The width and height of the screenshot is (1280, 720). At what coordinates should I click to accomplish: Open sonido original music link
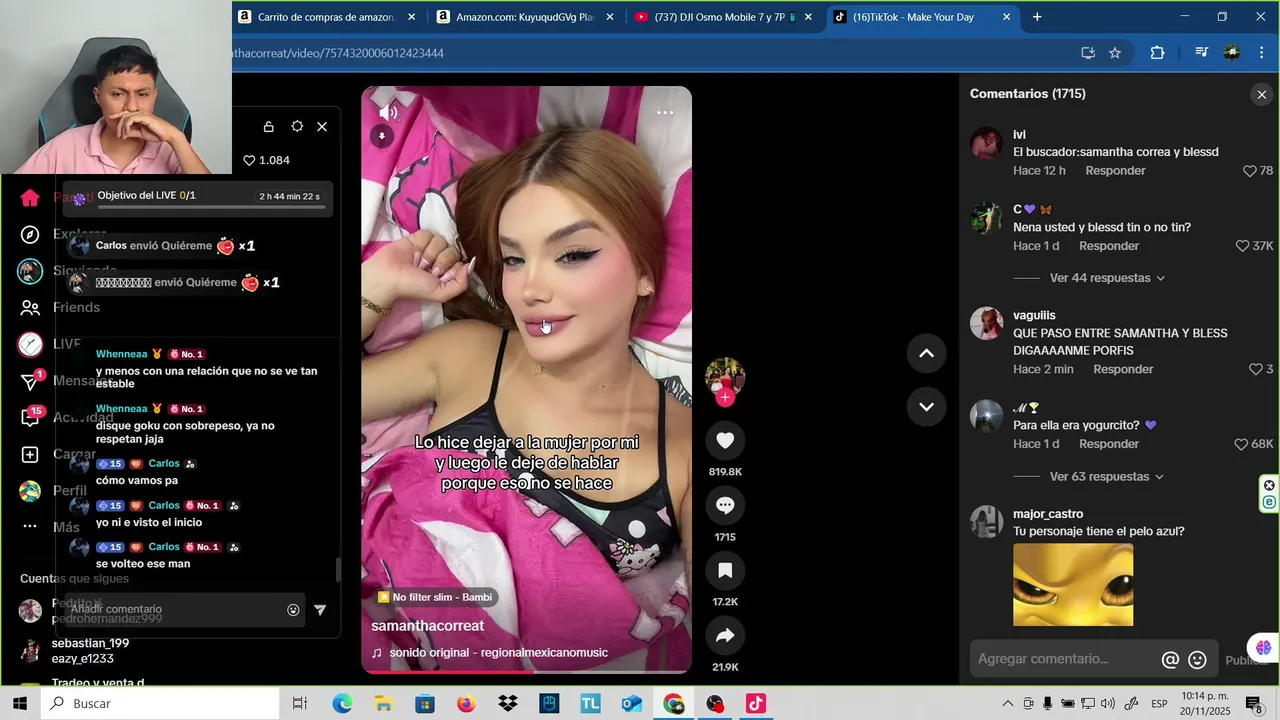click(x=490, y=653)
